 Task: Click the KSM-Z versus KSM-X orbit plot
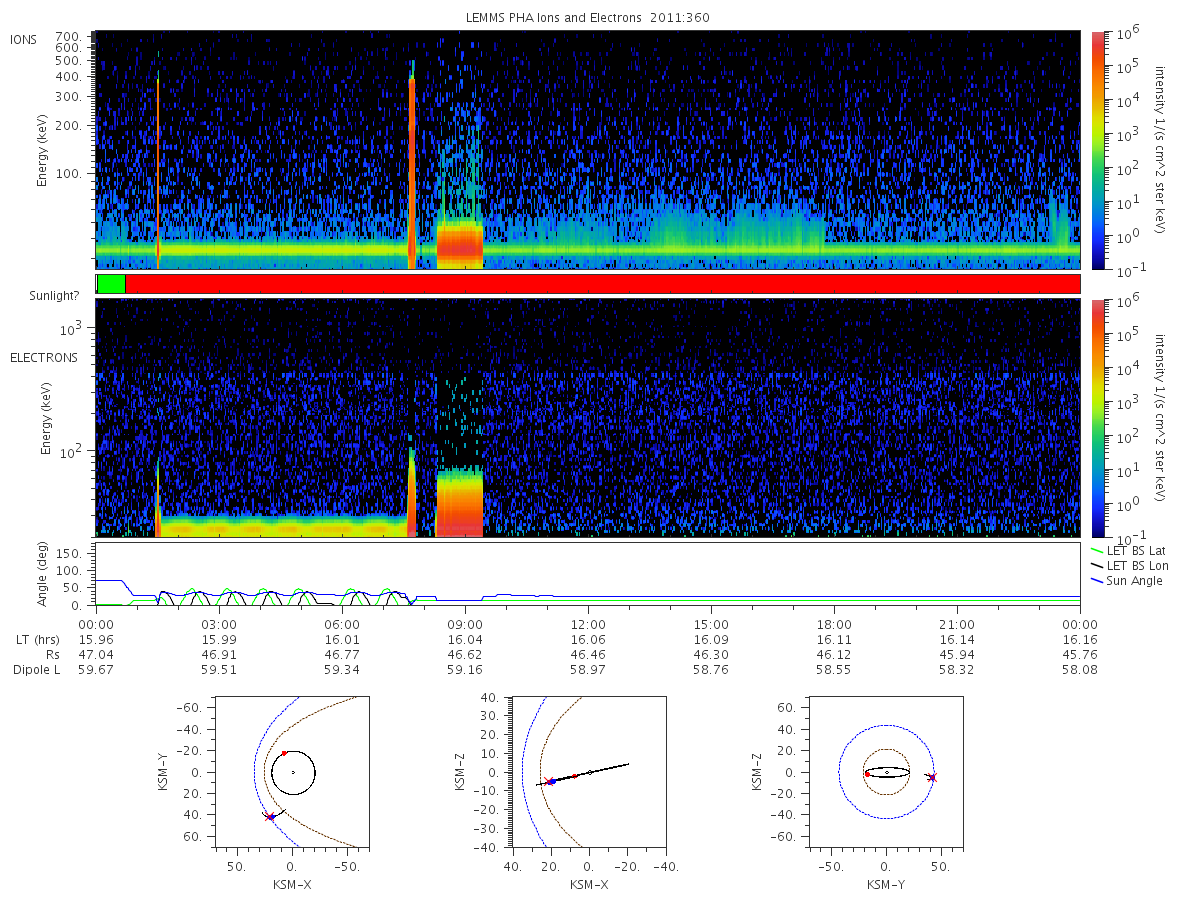tap(589, 773)
